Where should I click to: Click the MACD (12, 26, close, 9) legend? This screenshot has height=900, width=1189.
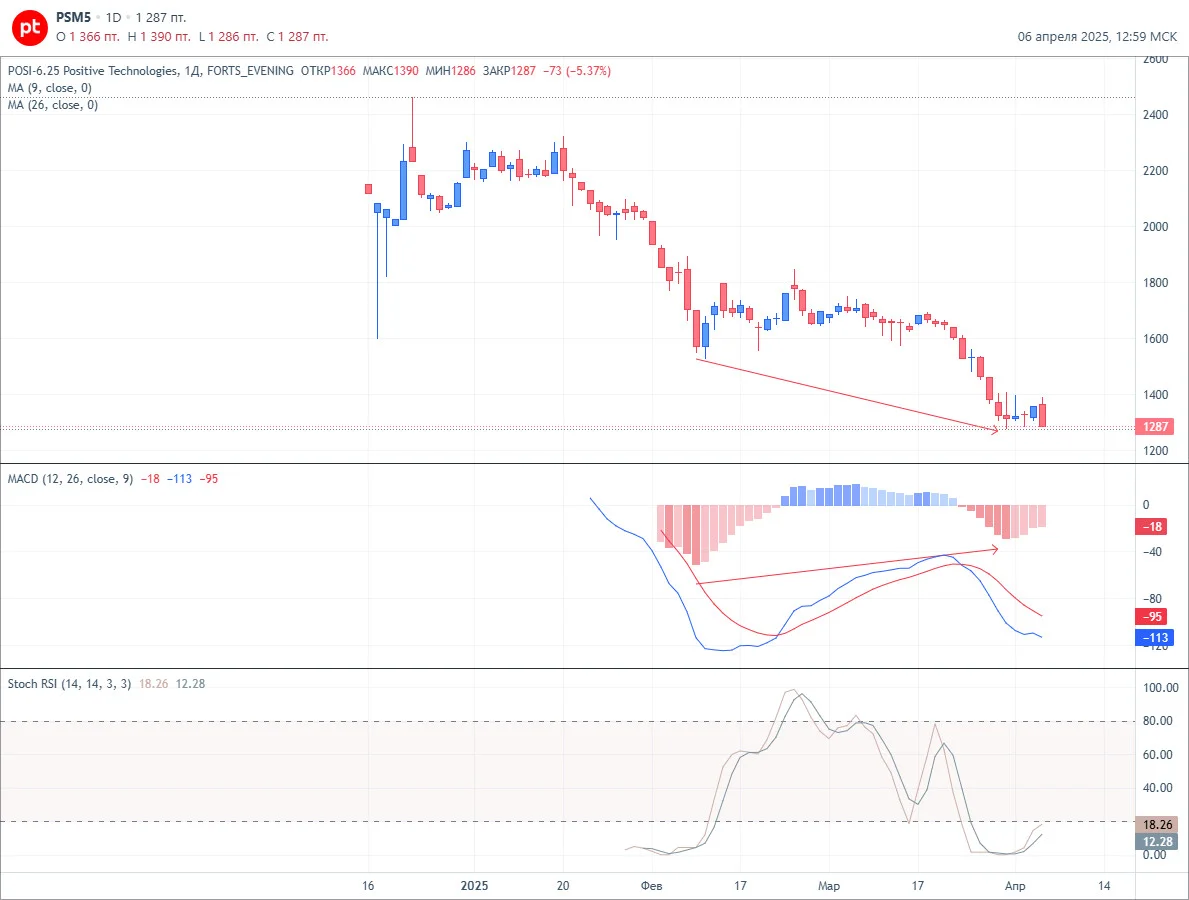pyautogui.click(x=70, y=479)
